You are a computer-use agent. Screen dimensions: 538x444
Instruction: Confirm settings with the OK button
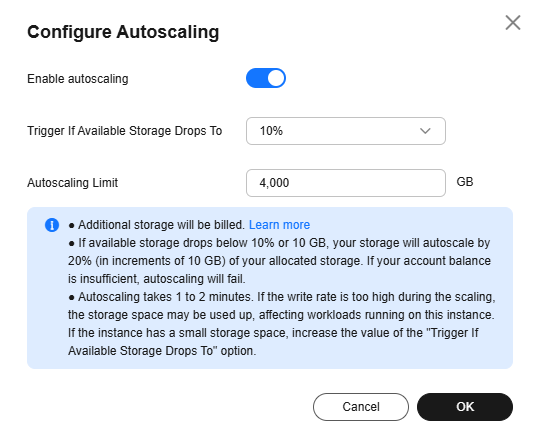465,407
